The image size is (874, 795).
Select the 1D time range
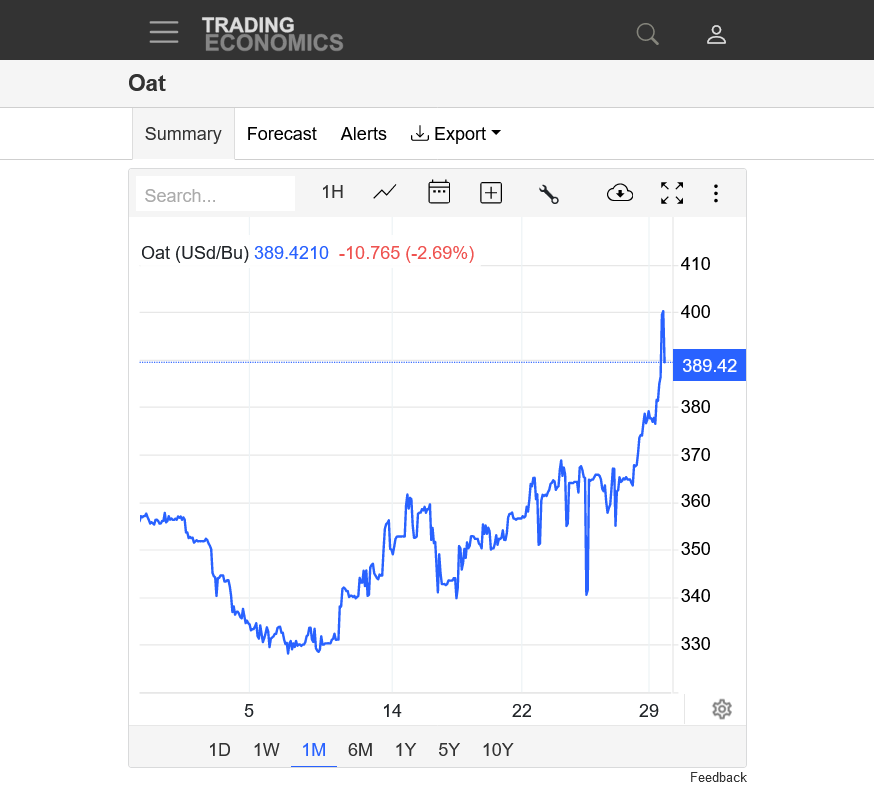[x=220, y=750]
